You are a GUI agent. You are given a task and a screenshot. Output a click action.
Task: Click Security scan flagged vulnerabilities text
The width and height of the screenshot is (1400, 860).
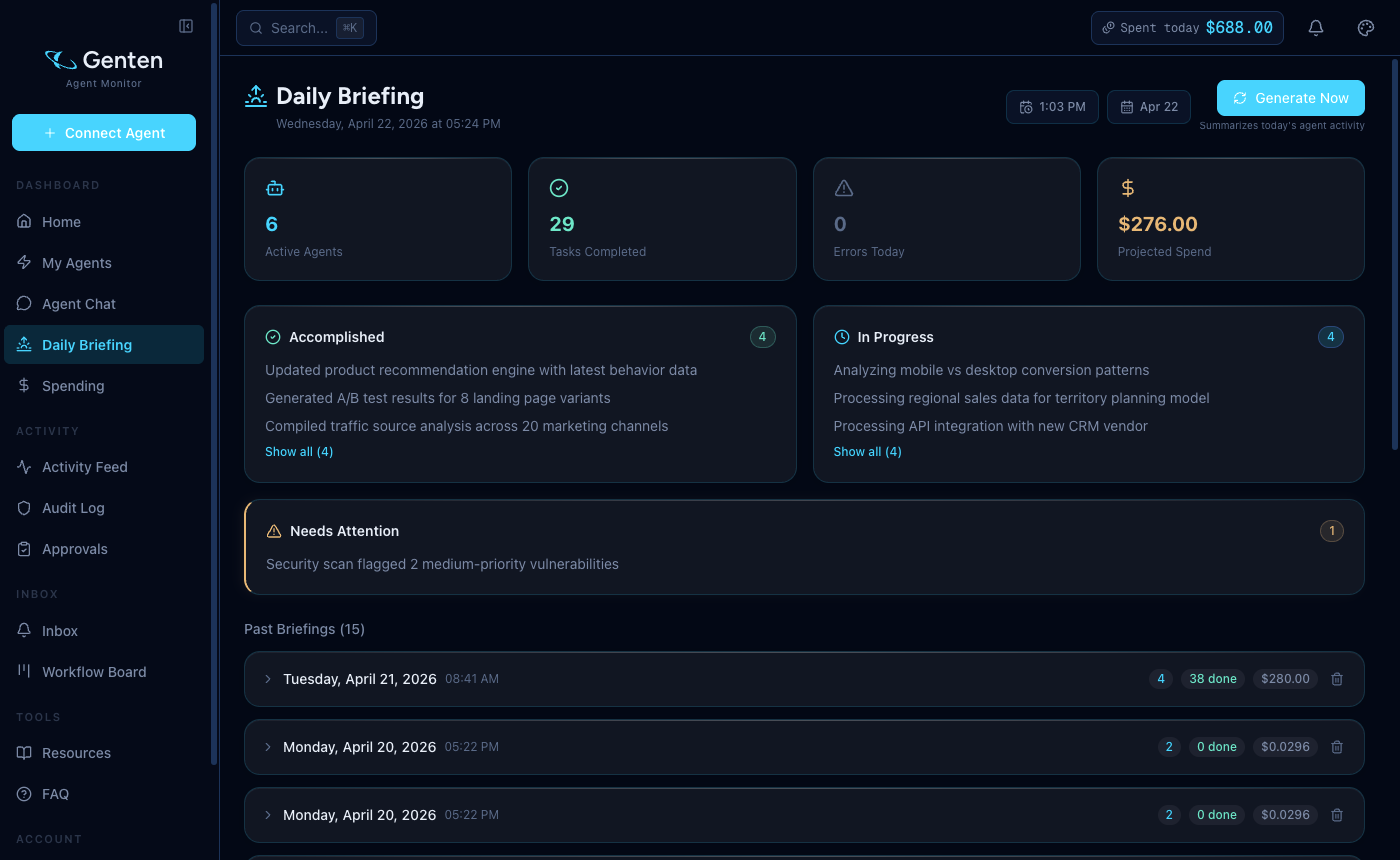tap(442, 564)
